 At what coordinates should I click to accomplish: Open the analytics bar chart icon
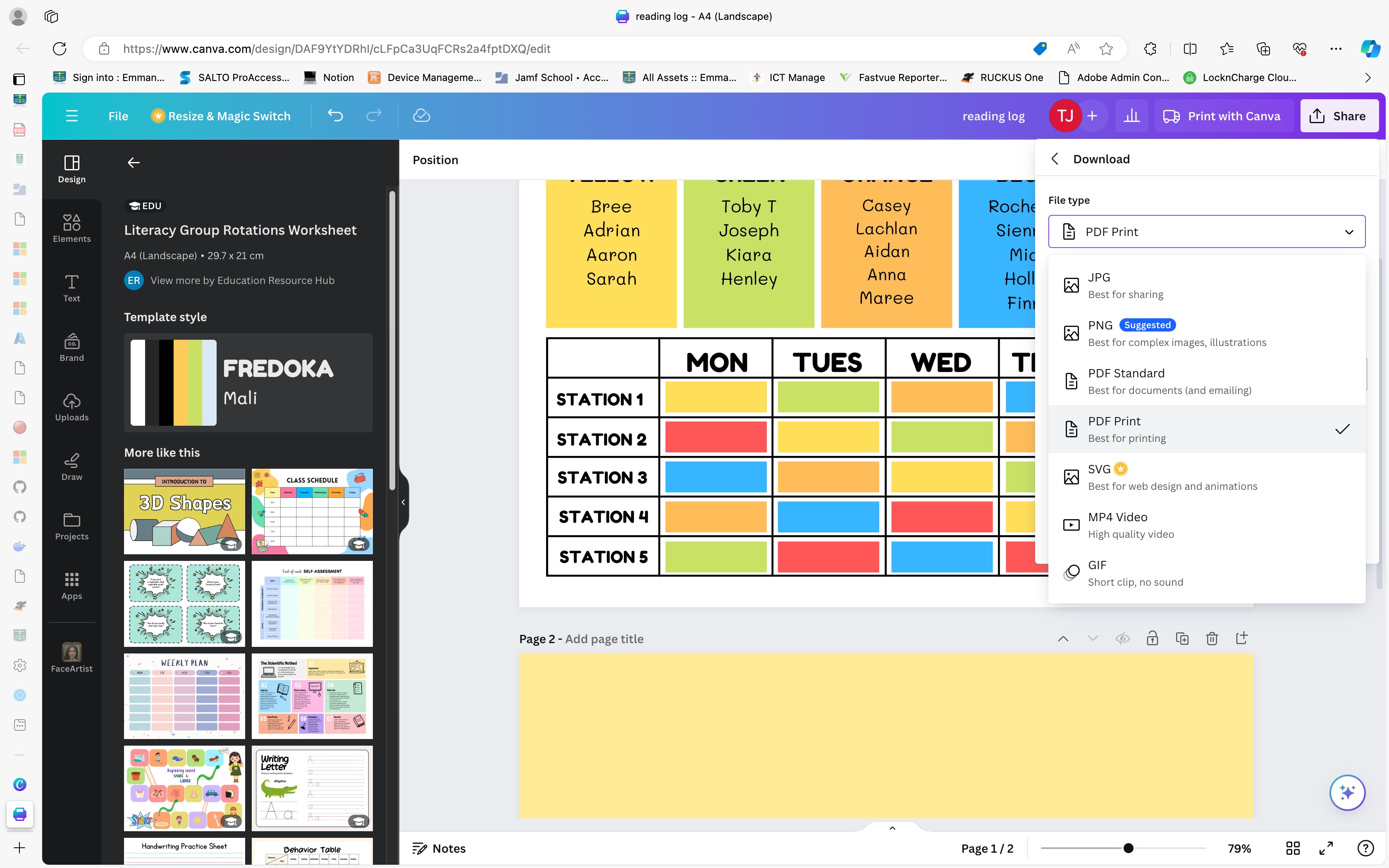click(x=1131, y=116)
